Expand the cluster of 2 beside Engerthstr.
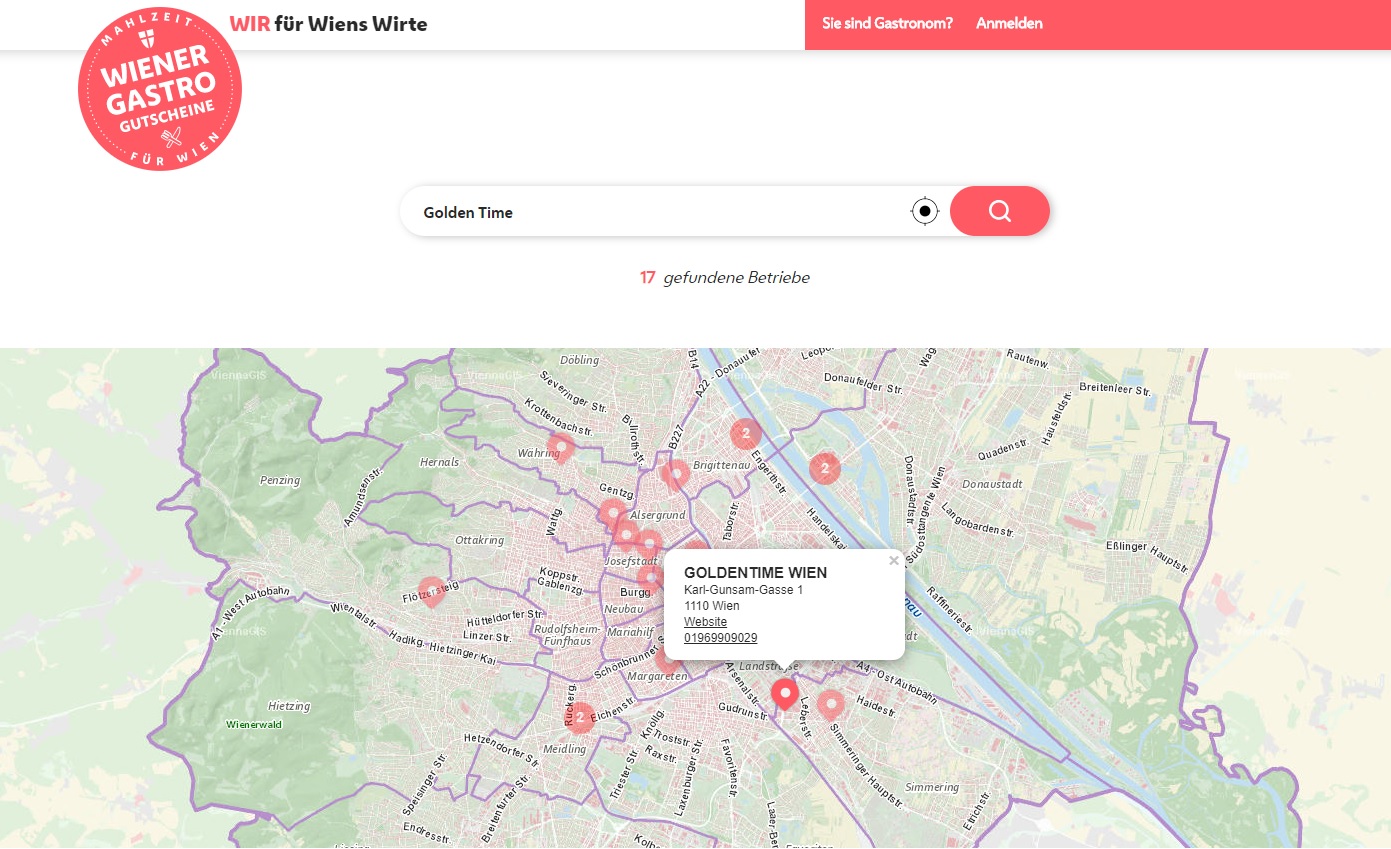This screenshot has height=849, width=1391. click(x=746, y=433)
